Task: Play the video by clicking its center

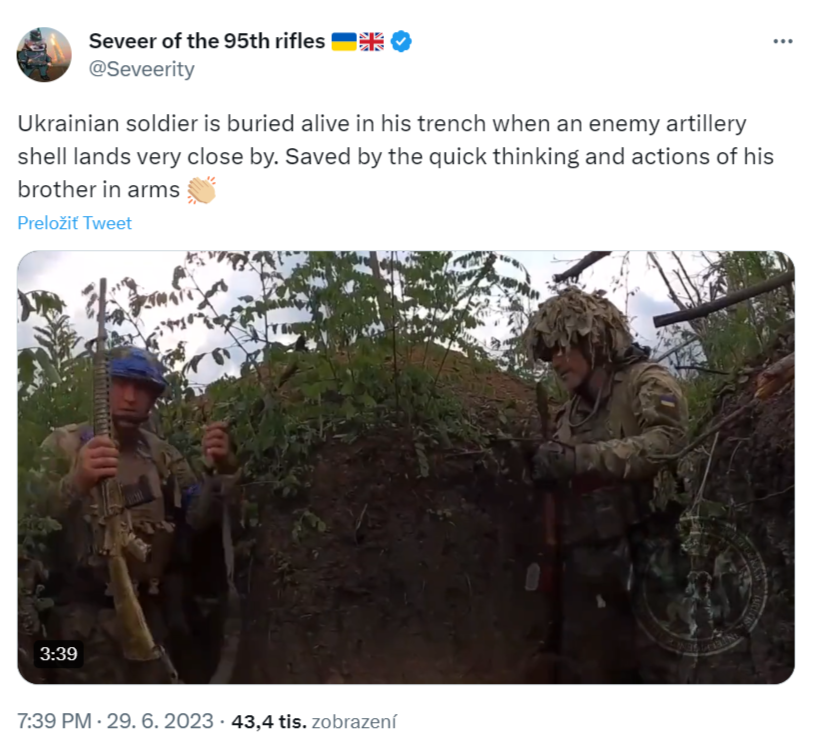Action: click(405, 467)
